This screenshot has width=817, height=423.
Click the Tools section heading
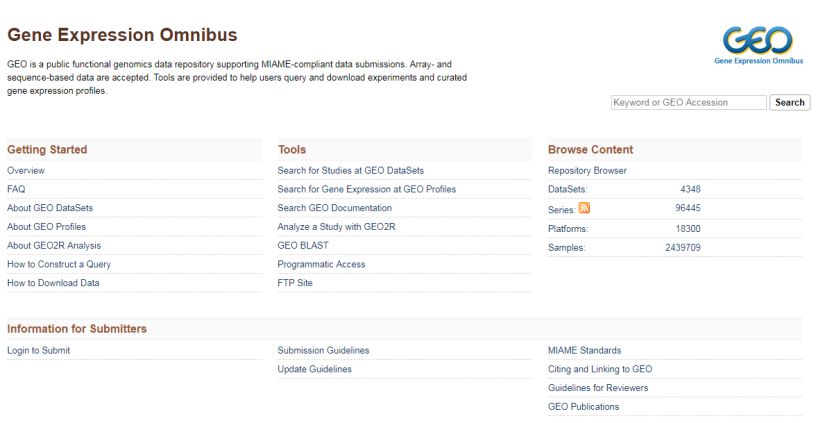tap(292, 150)
